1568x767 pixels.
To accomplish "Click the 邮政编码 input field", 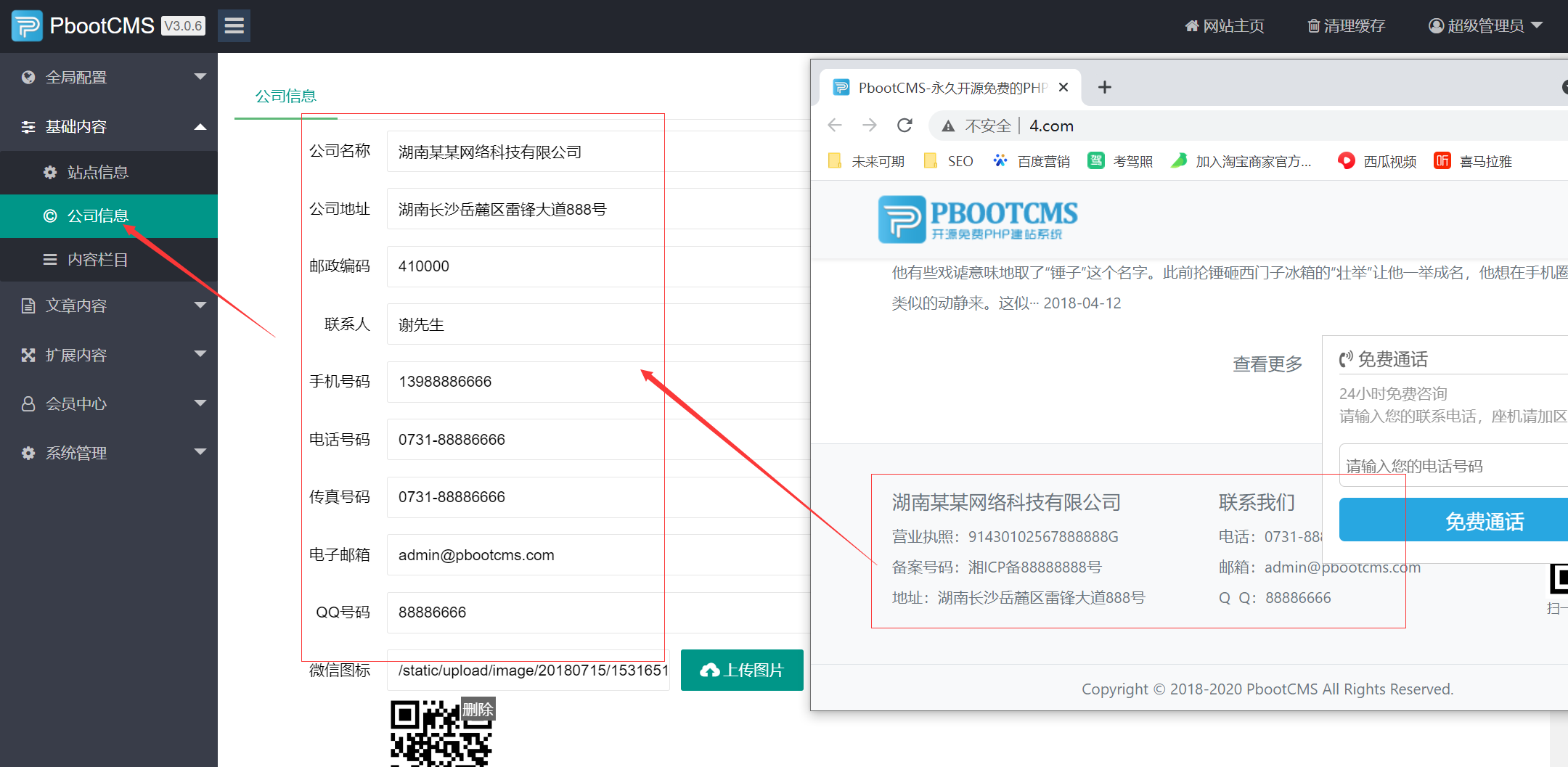I will click(x=598, y=266).
